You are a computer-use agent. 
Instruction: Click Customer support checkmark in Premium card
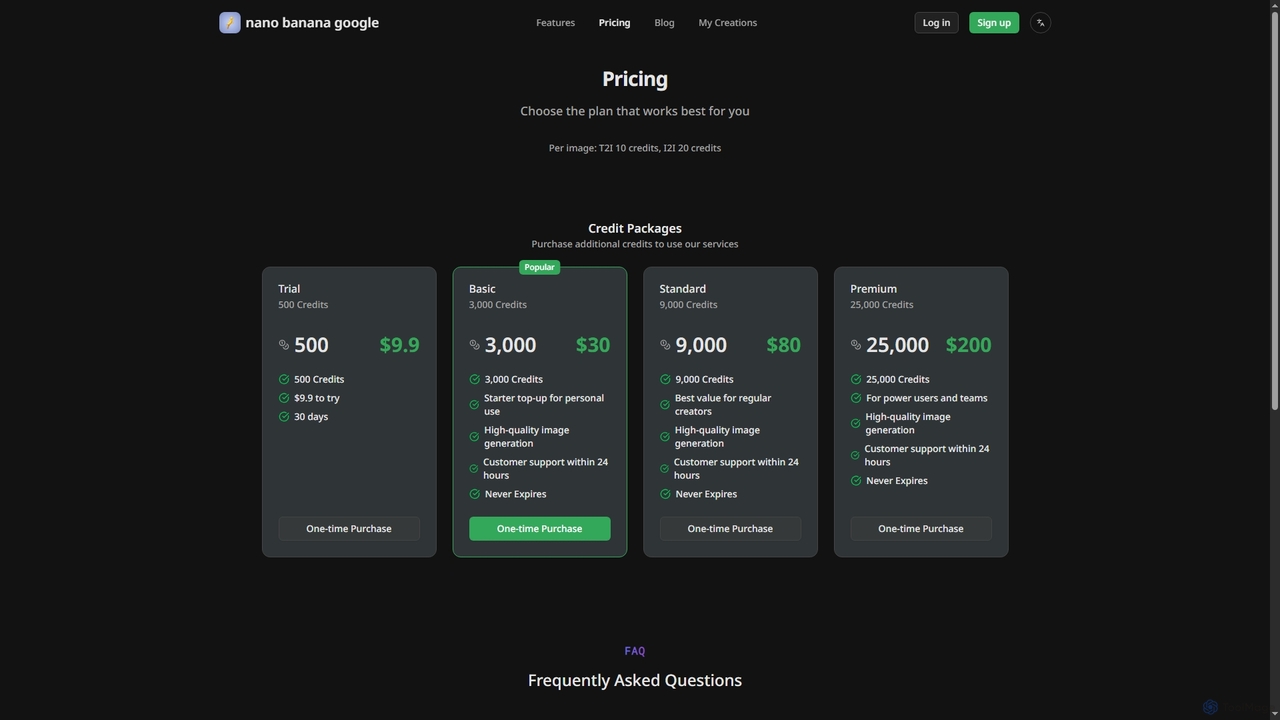tap(855, 455)
